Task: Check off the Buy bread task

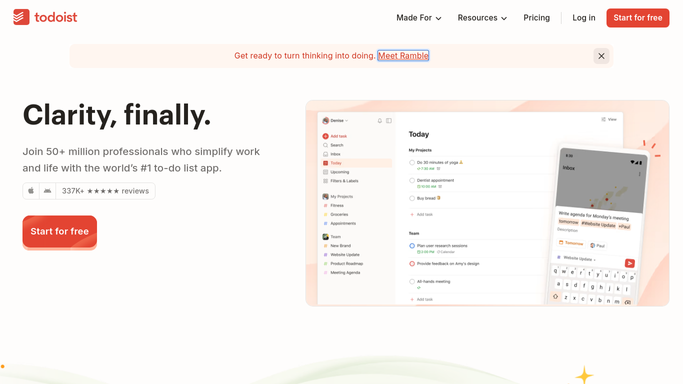Action: pos(412,198)
